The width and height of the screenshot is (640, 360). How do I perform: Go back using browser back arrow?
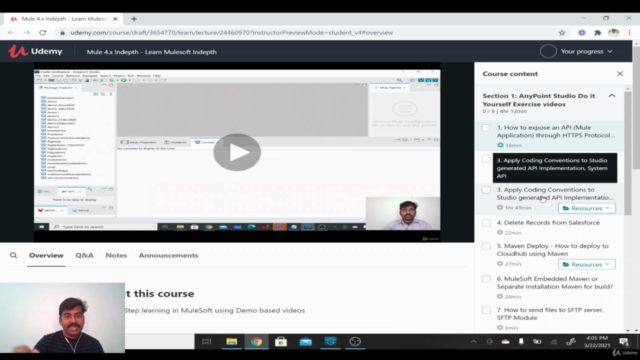click(x=11, y=33)
